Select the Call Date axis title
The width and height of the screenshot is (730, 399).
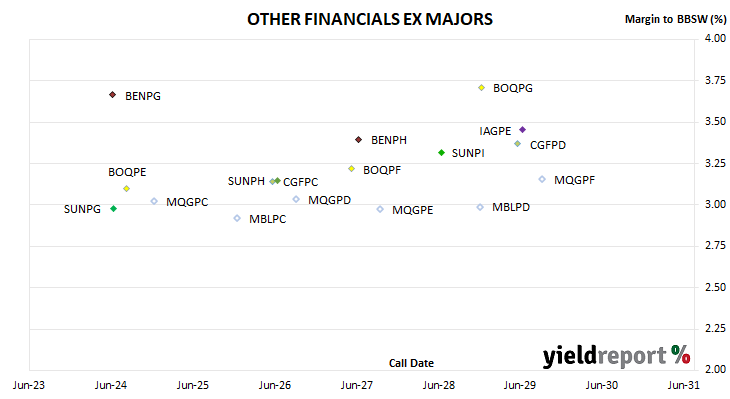[411, 363]
